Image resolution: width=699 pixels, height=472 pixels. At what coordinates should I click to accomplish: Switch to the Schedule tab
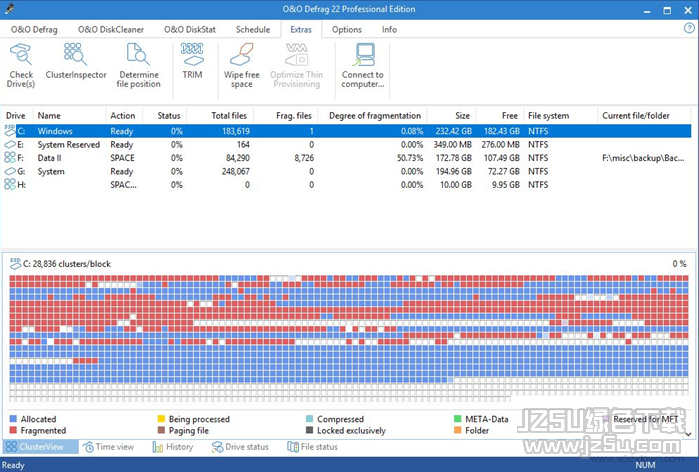pyautogui.click(x=253, y=29)
